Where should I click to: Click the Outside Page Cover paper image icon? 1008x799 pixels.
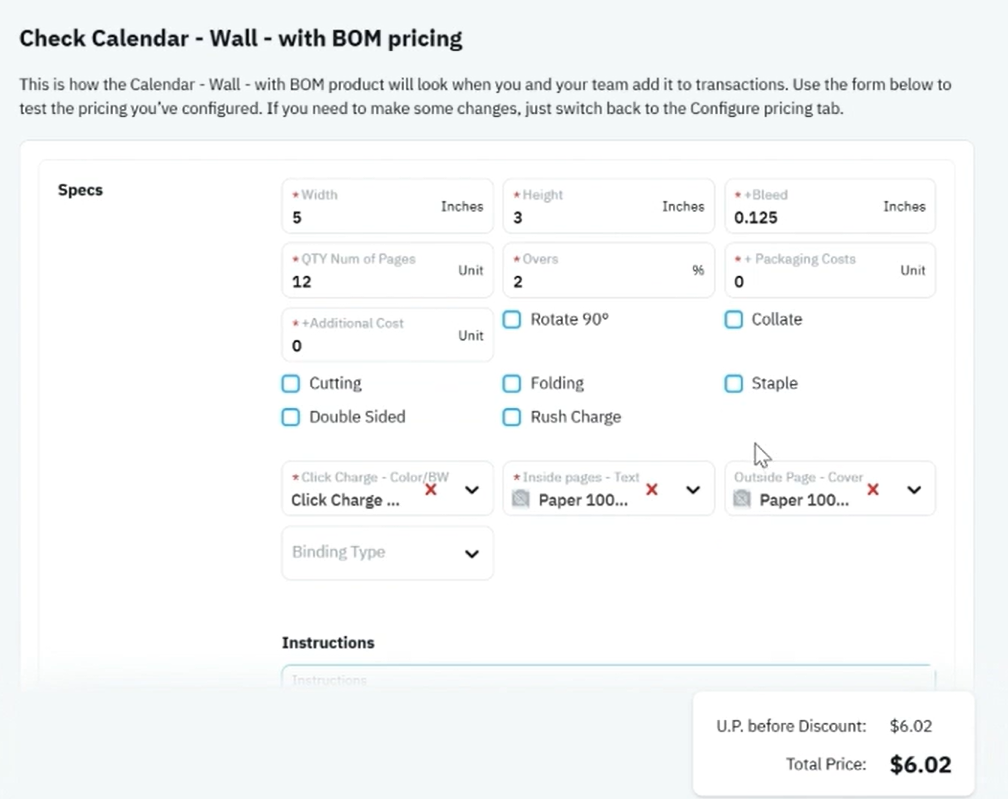click(742, 499)
